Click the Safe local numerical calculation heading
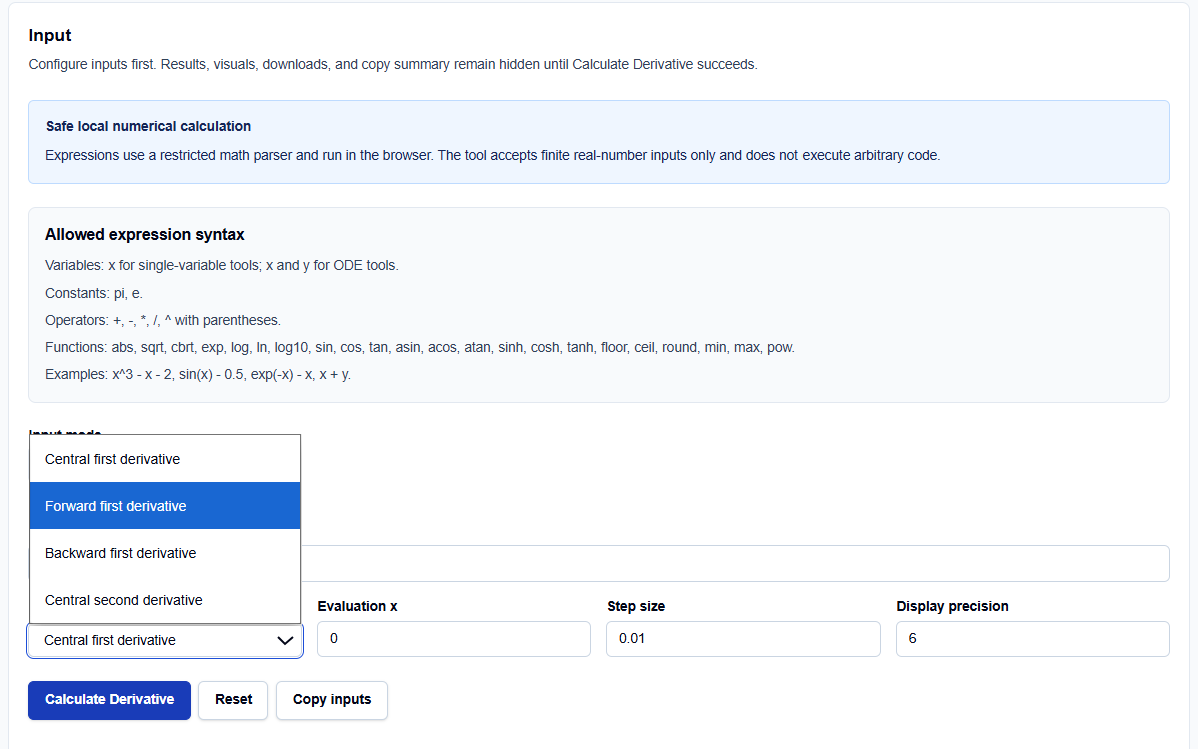Image resolution: width=1198 pixels, height=749 pixels. click(x=148, y=126)
